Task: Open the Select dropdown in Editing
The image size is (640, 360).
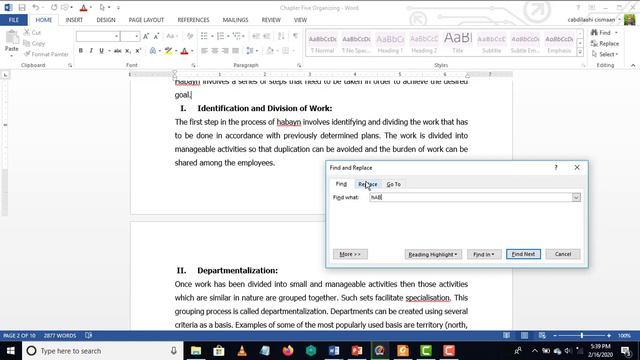Action: click(605, 54)
